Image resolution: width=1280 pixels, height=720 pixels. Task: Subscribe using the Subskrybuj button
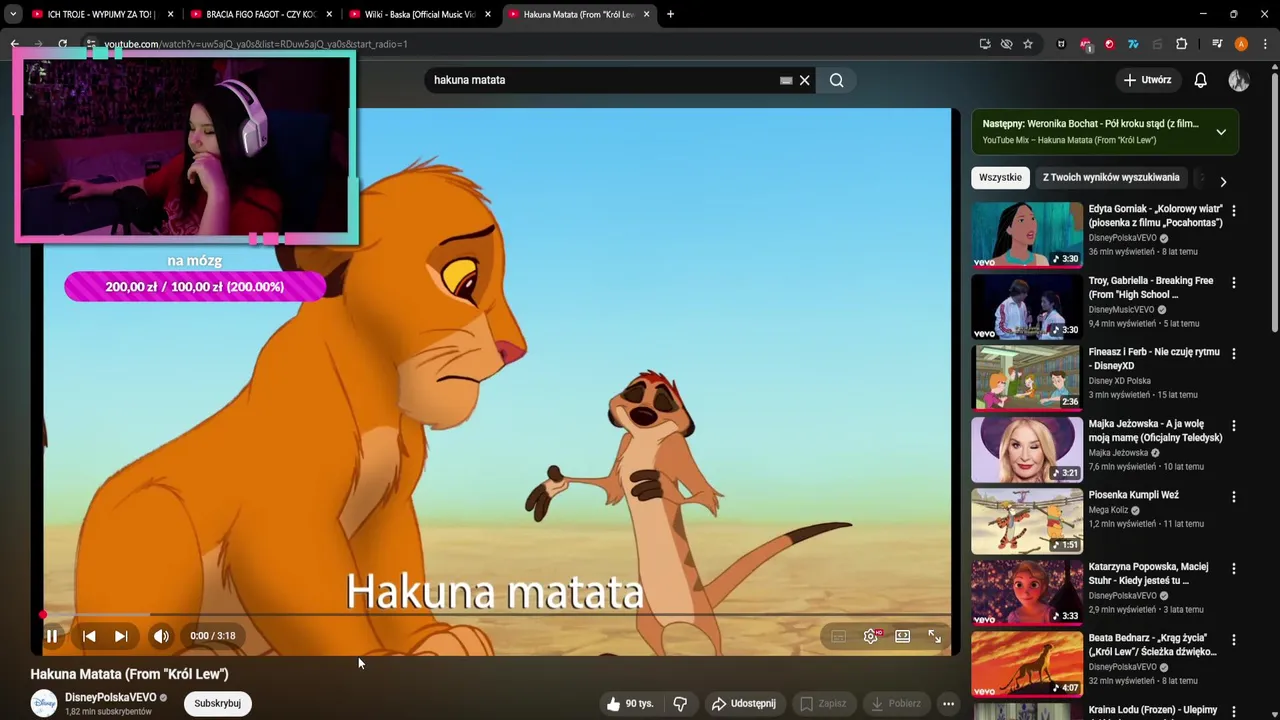click(x=217, y=703)
